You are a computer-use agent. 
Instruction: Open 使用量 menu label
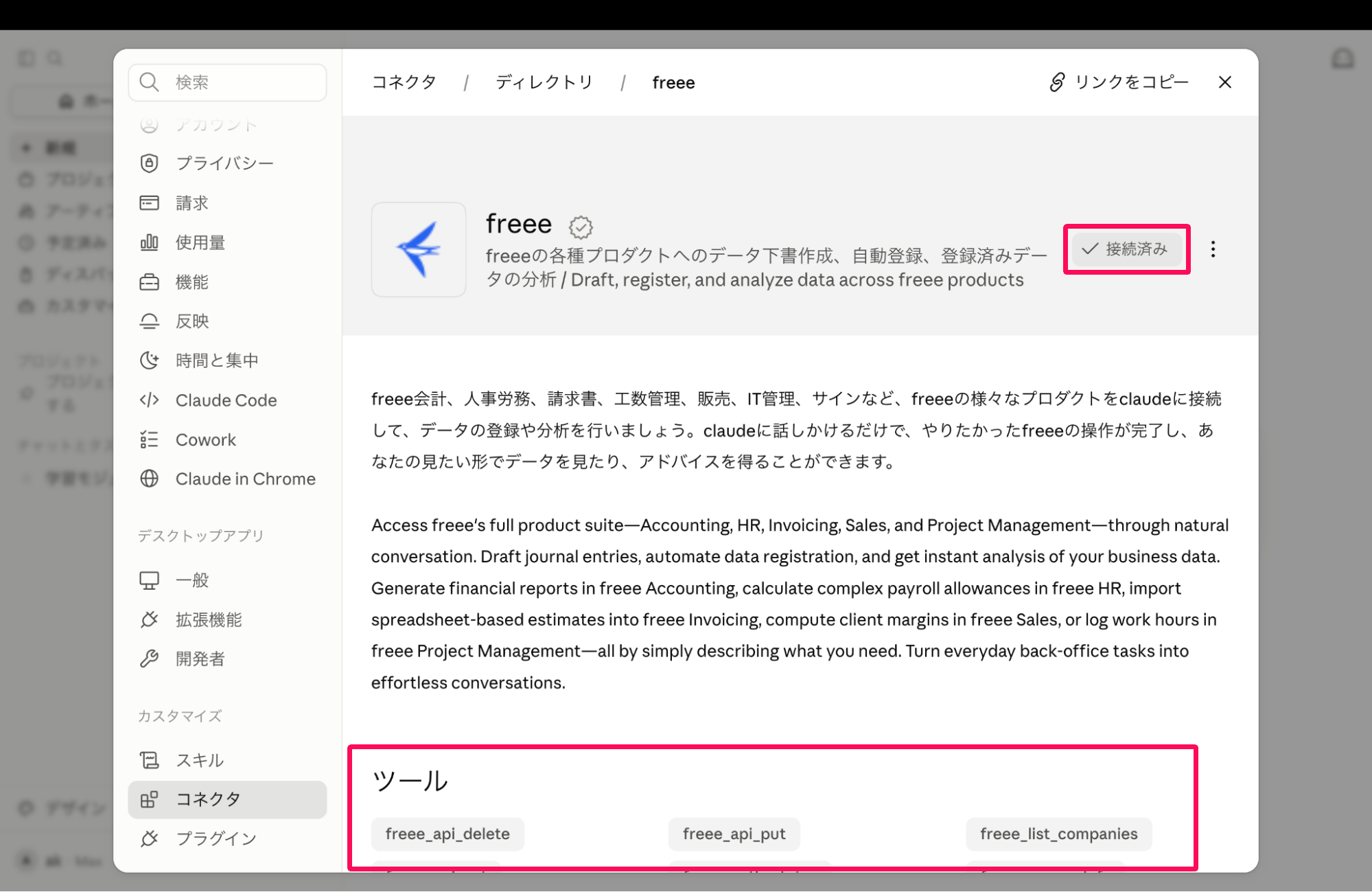tap(200, 242)
